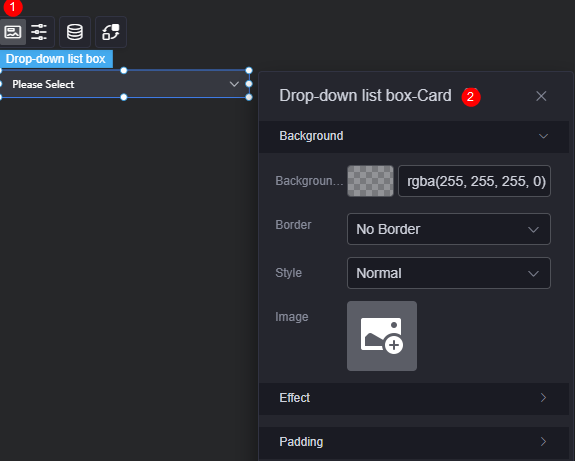Collapse the Background section chevron
Screen dimensions: 575x461
[543, 136]
